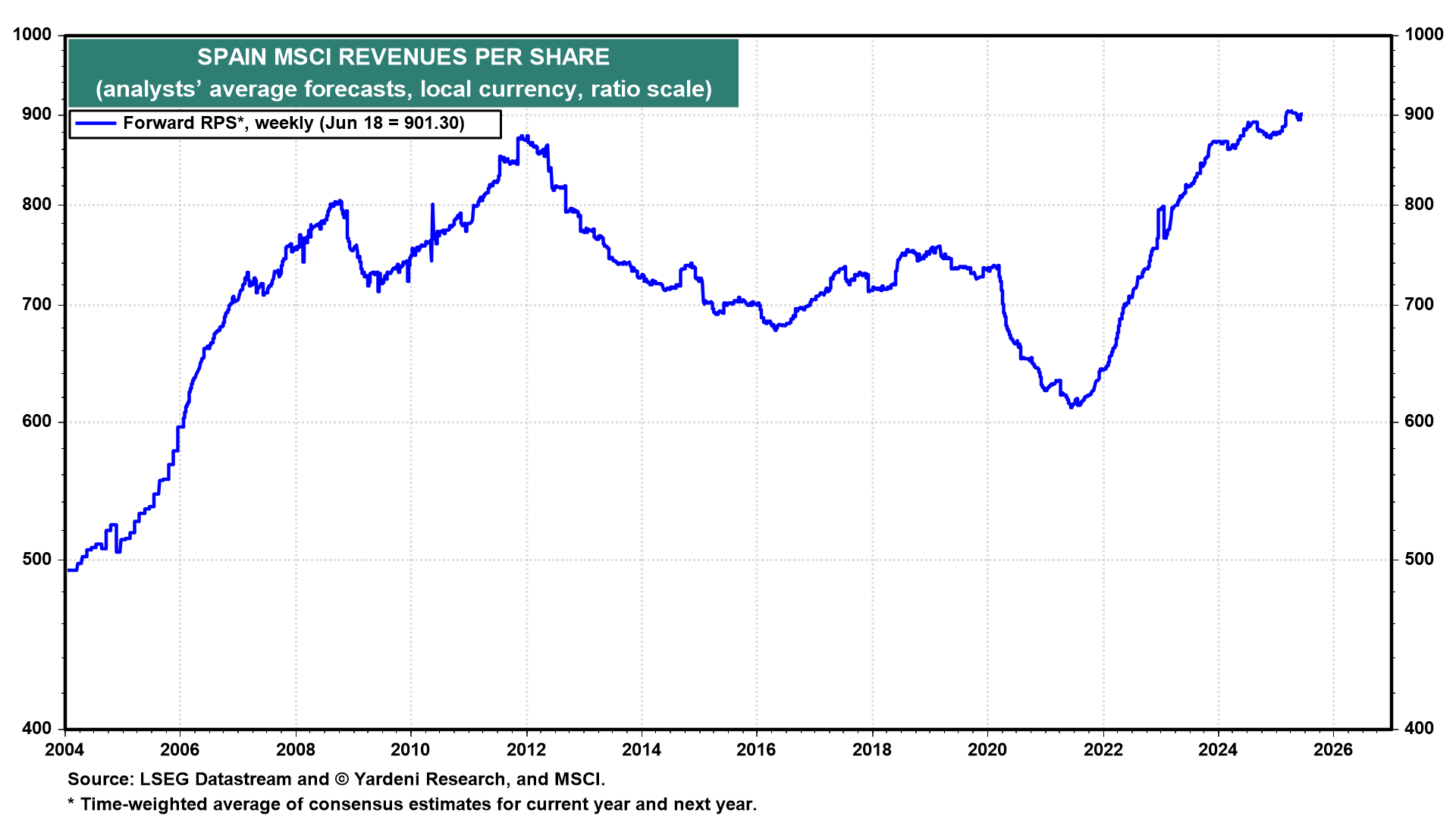Click the source line 'LSEG Datastream and © Yardeni Research'

[336, 780]
